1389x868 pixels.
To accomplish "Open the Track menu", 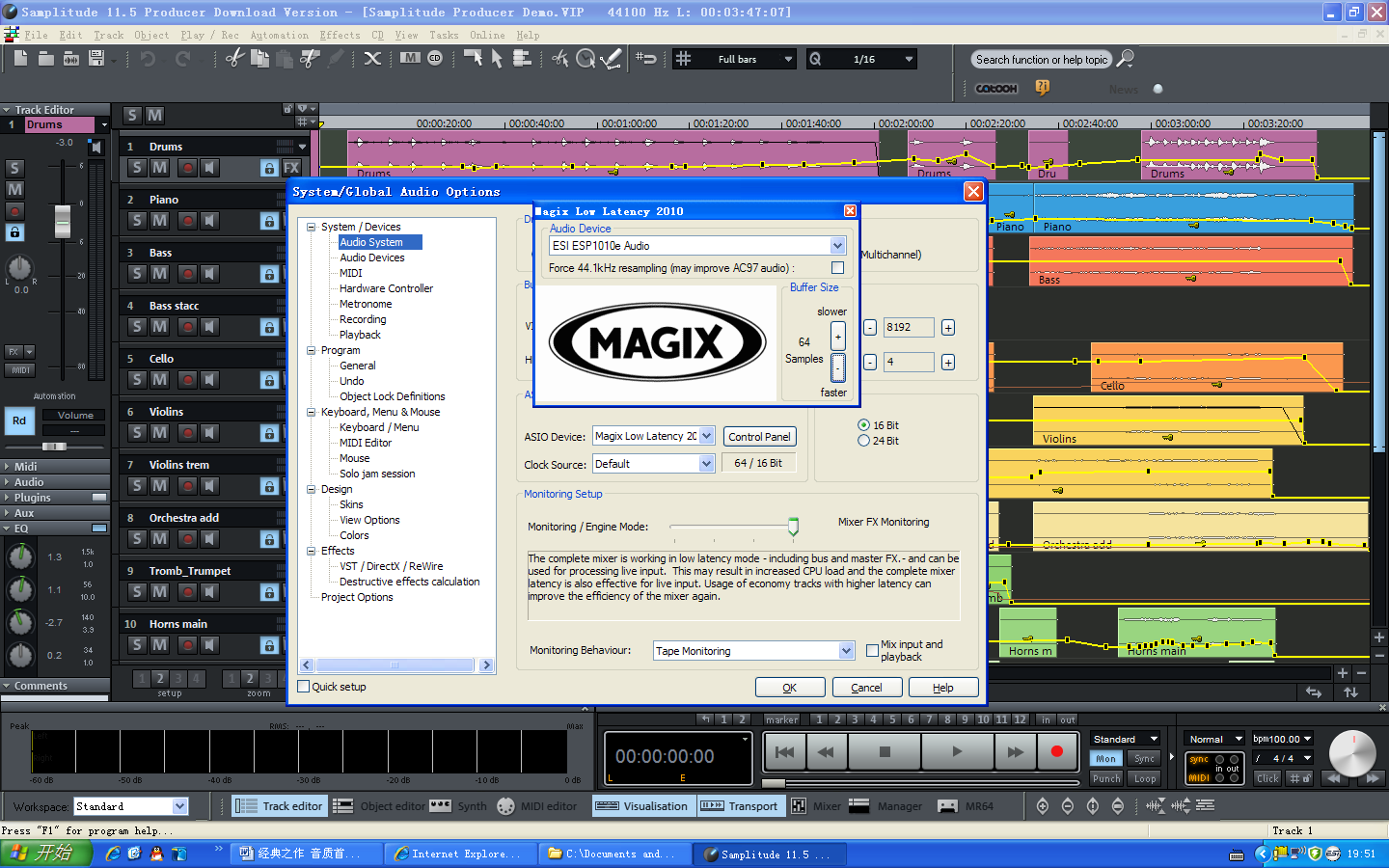I will click(x=108, y=35).
